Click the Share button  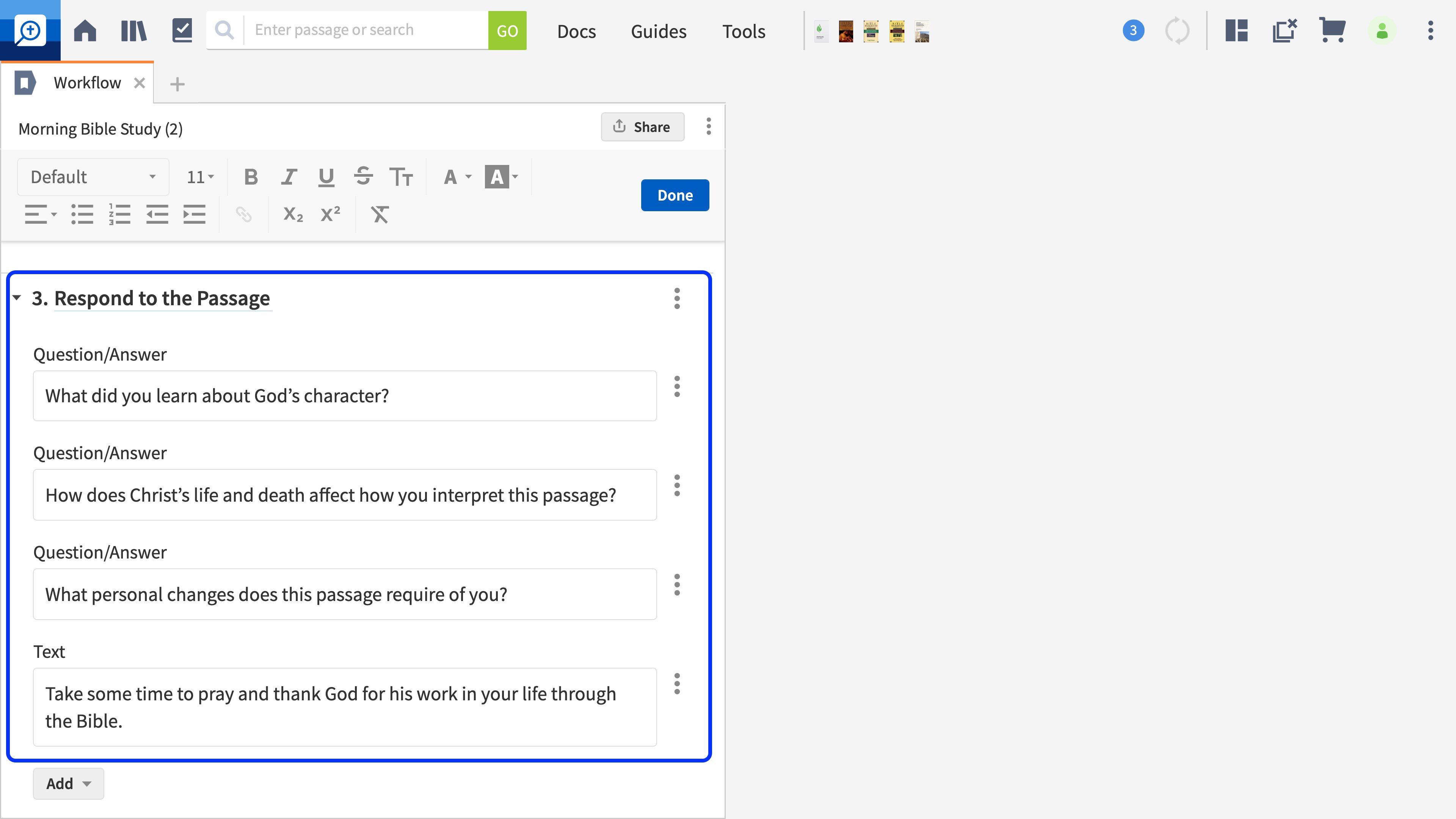pos(642,127)
